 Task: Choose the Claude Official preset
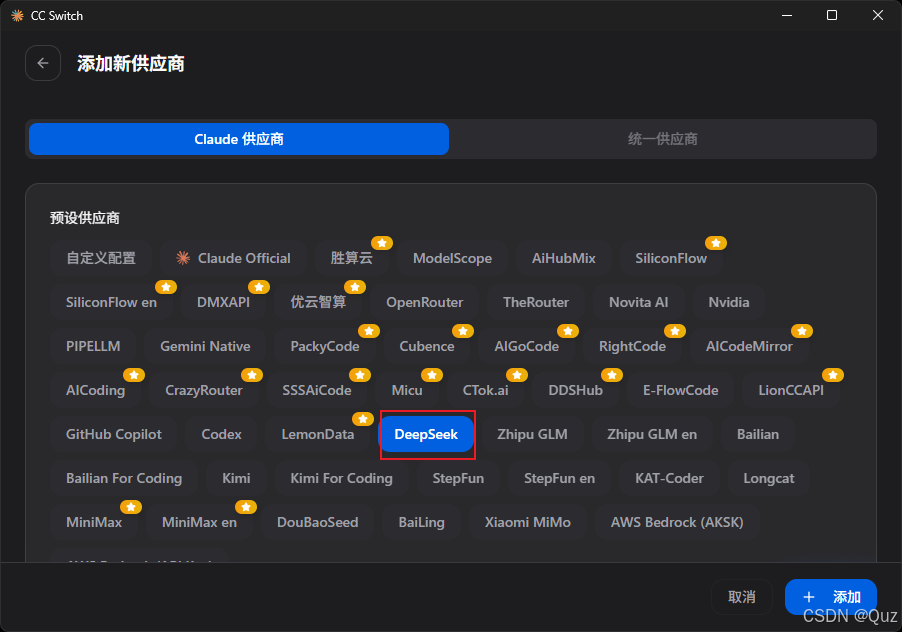tap(234, 258)
